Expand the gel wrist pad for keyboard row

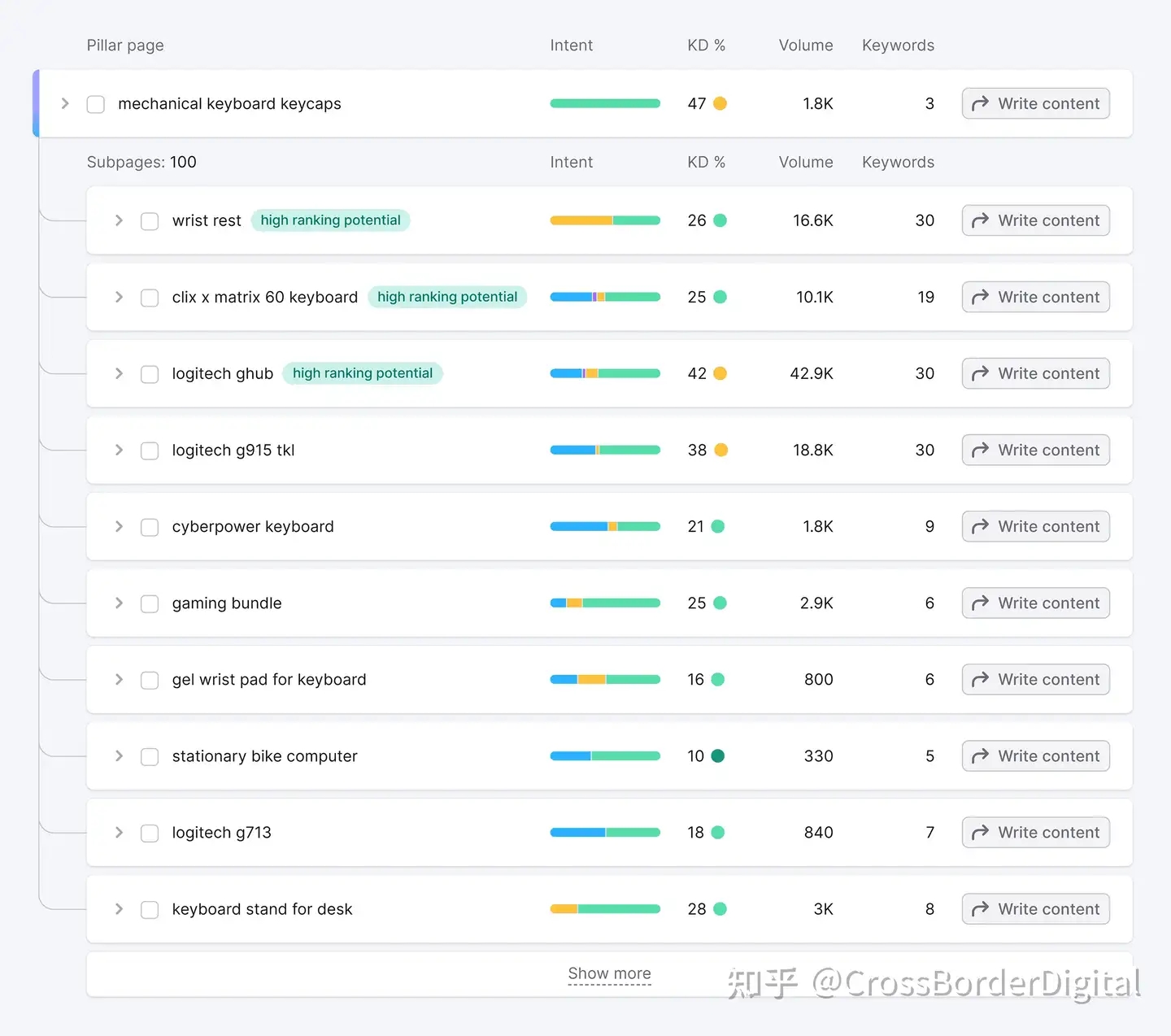pyautogui.click(x=119, y=680)
